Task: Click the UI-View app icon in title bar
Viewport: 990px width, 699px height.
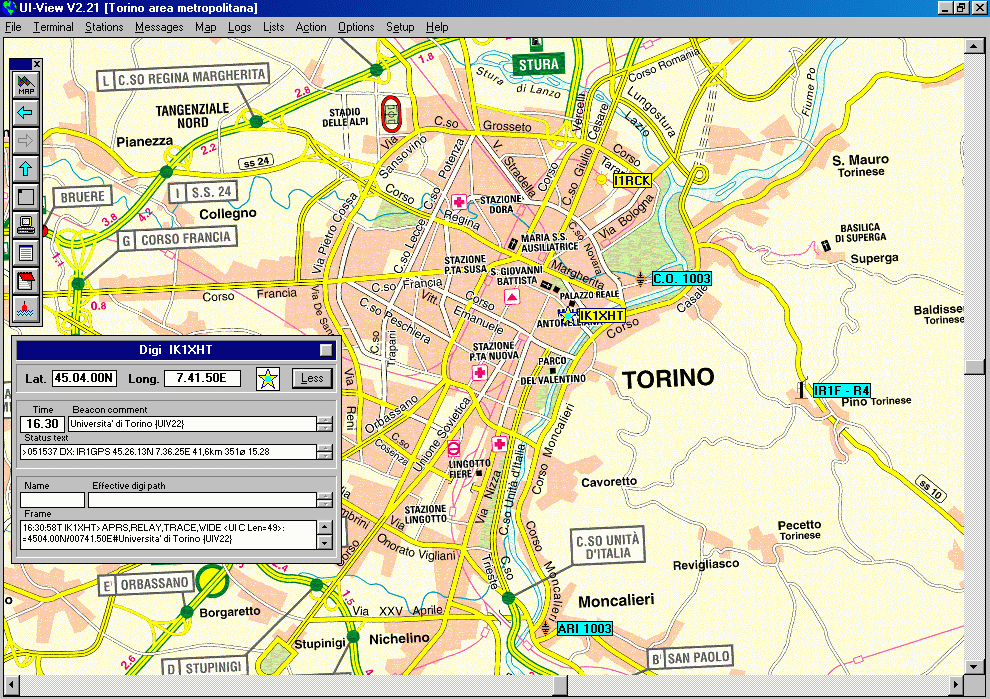Action: click(x=8, y=8)
